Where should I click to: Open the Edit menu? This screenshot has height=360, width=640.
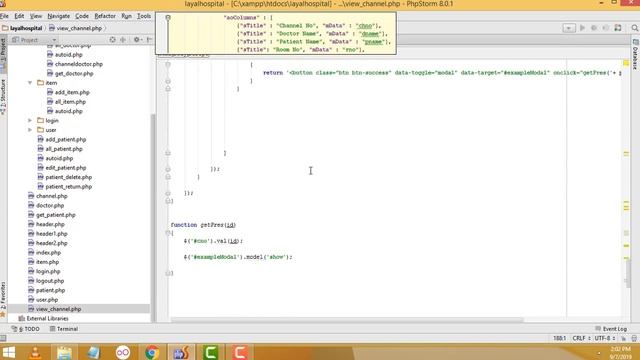(x=19, y=16)
